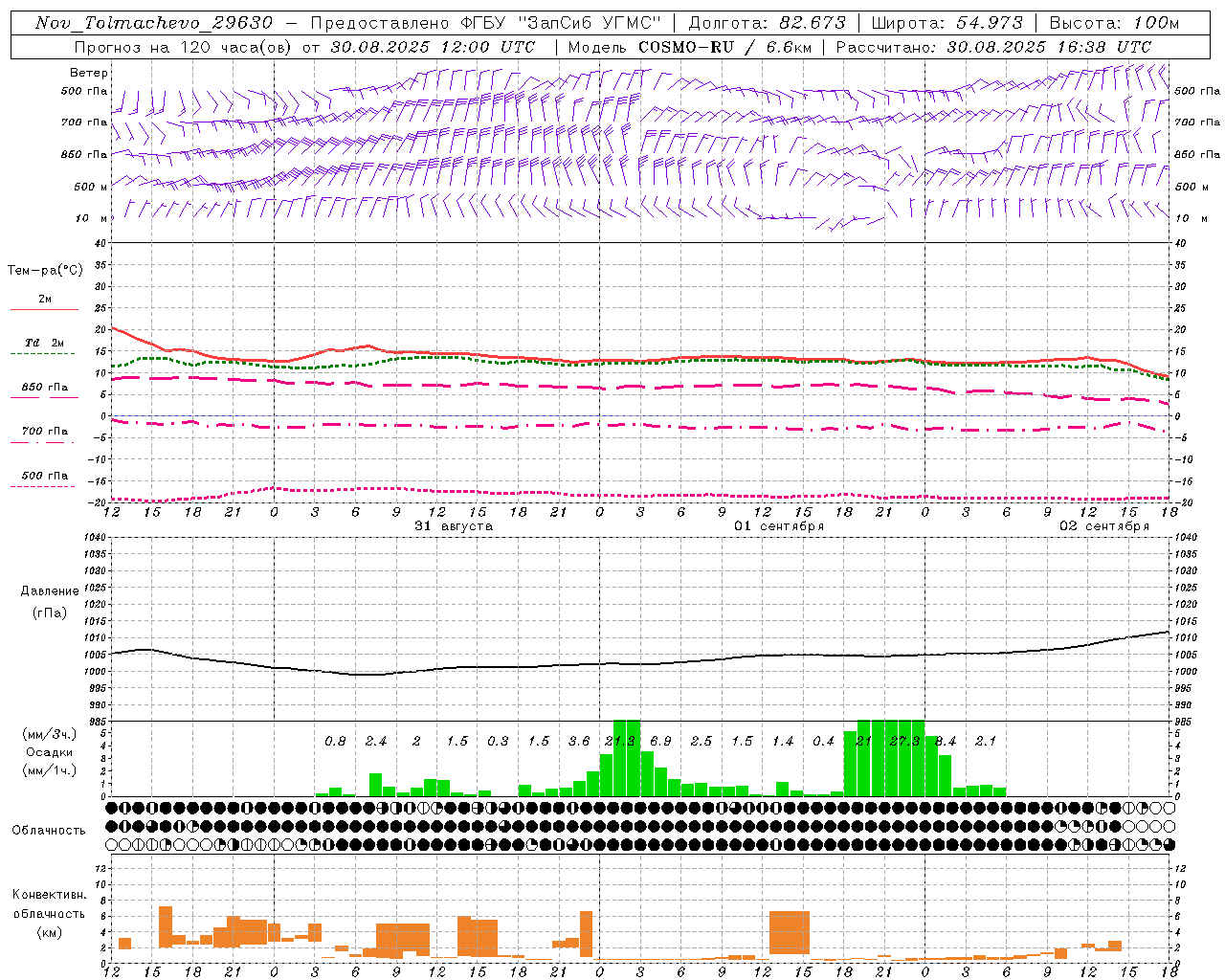The image size is (1225, 980).
Task: Click the station title Nov_Tolmachevo_29630
Action: tap(153, 23)
